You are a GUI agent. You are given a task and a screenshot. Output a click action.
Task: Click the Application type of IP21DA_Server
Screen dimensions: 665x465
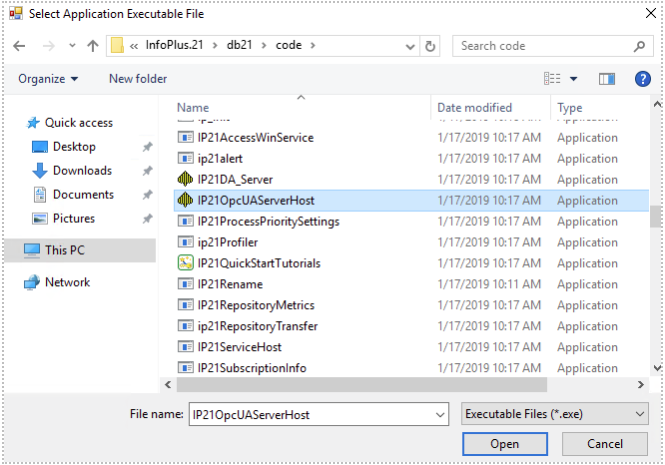click(x=587, y=180)
